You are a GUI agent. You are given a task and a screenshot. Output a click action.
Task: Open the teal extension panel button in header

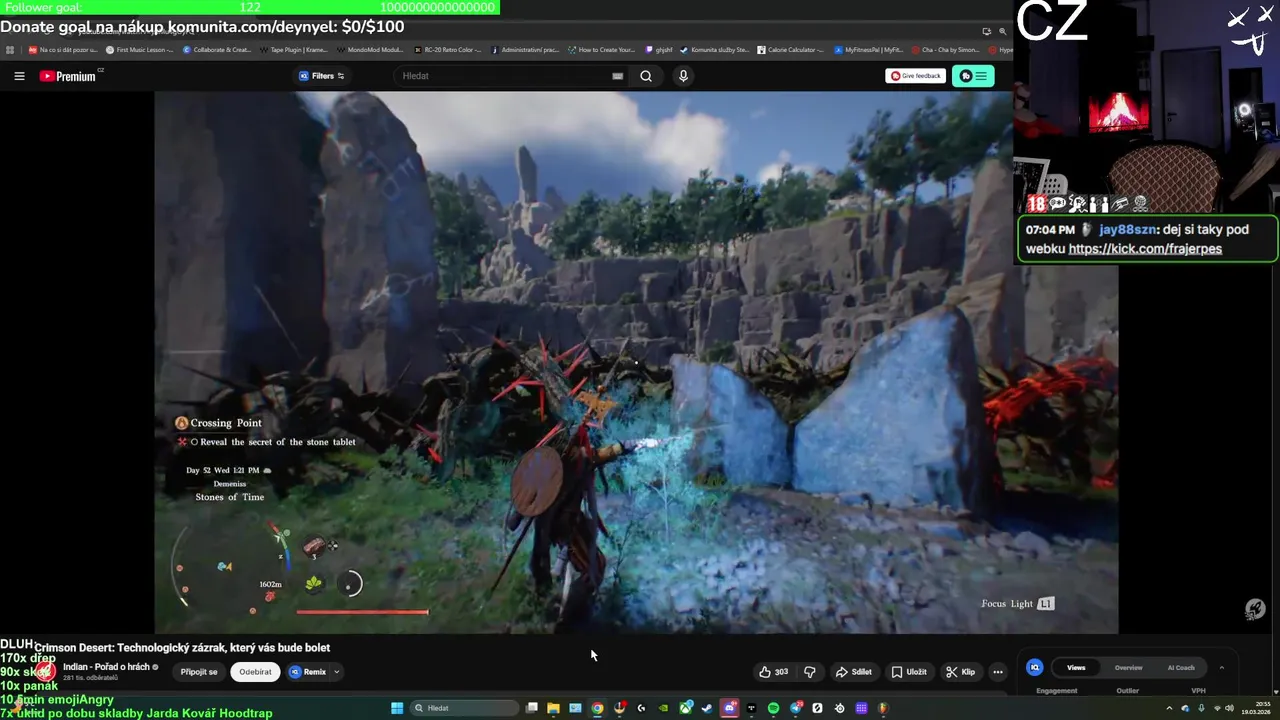click(973, 76)
